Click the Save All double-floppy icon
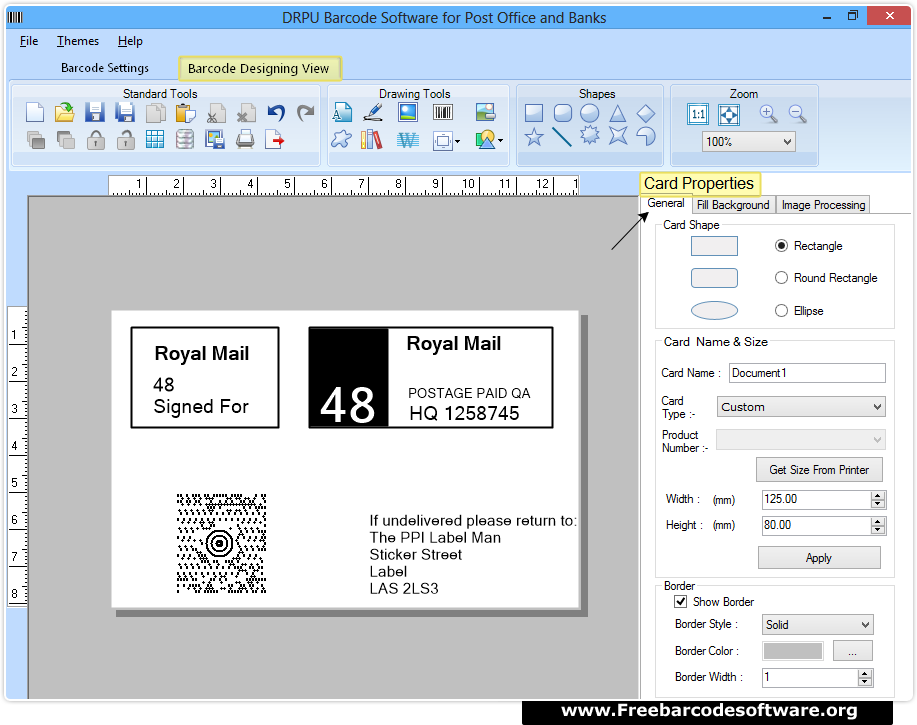The image size is (917, 725). 125,112
